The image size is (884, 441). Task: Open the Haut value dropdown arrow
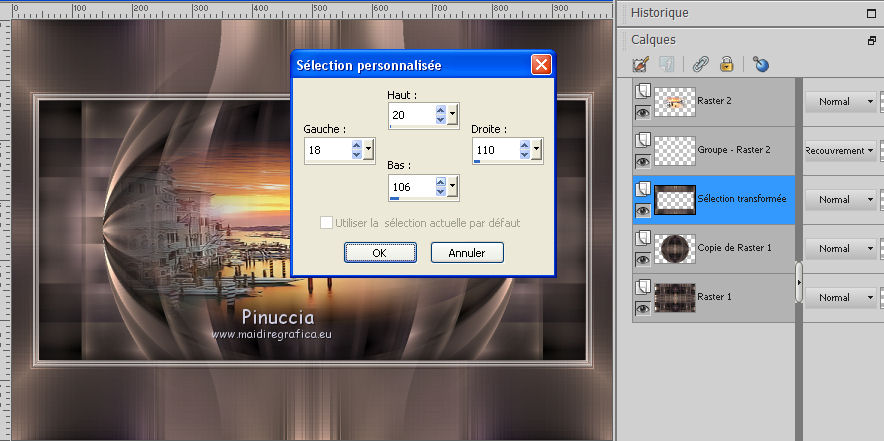[453, 115]
